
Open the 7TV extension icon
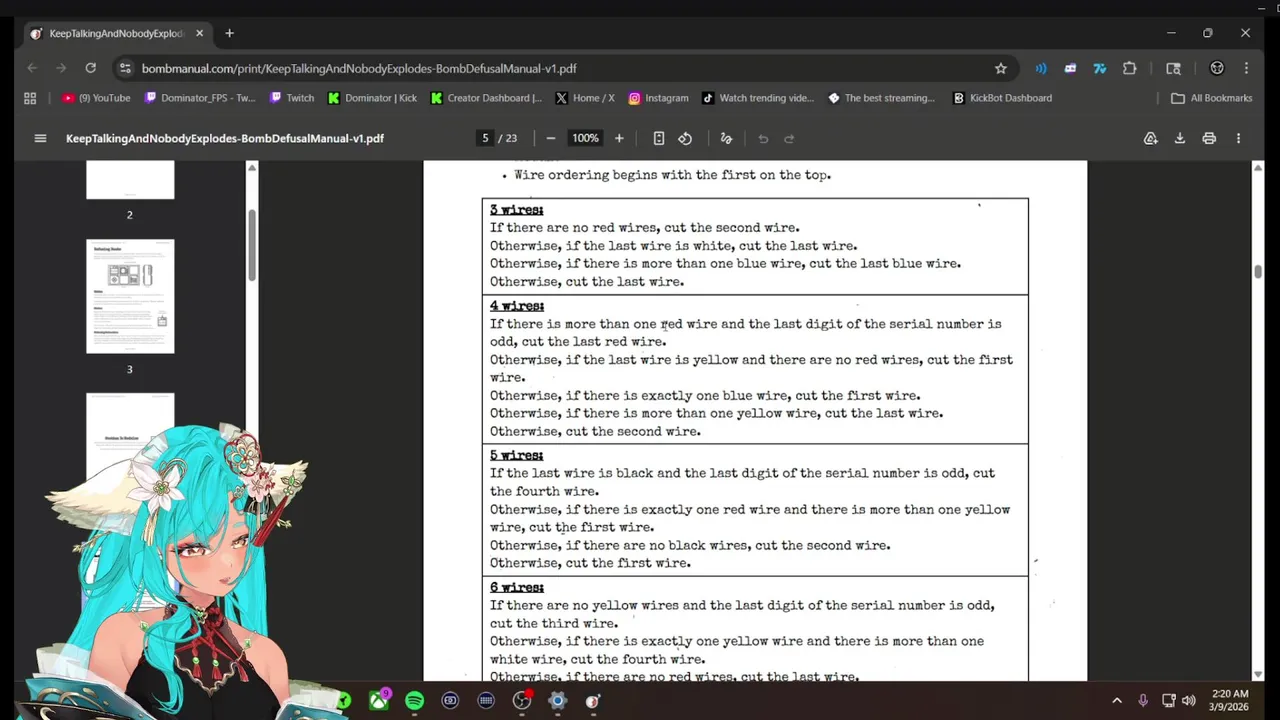[x=1100, y=68]
